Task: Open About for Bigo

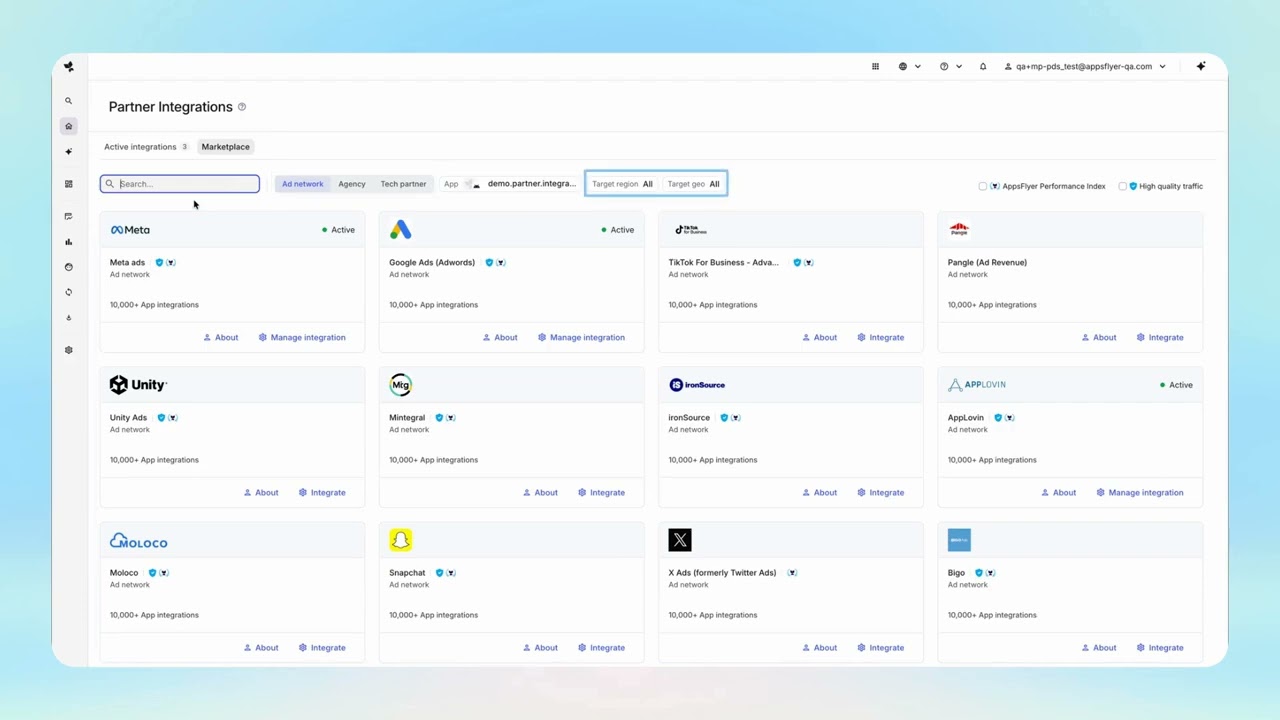Action: 1099,648
